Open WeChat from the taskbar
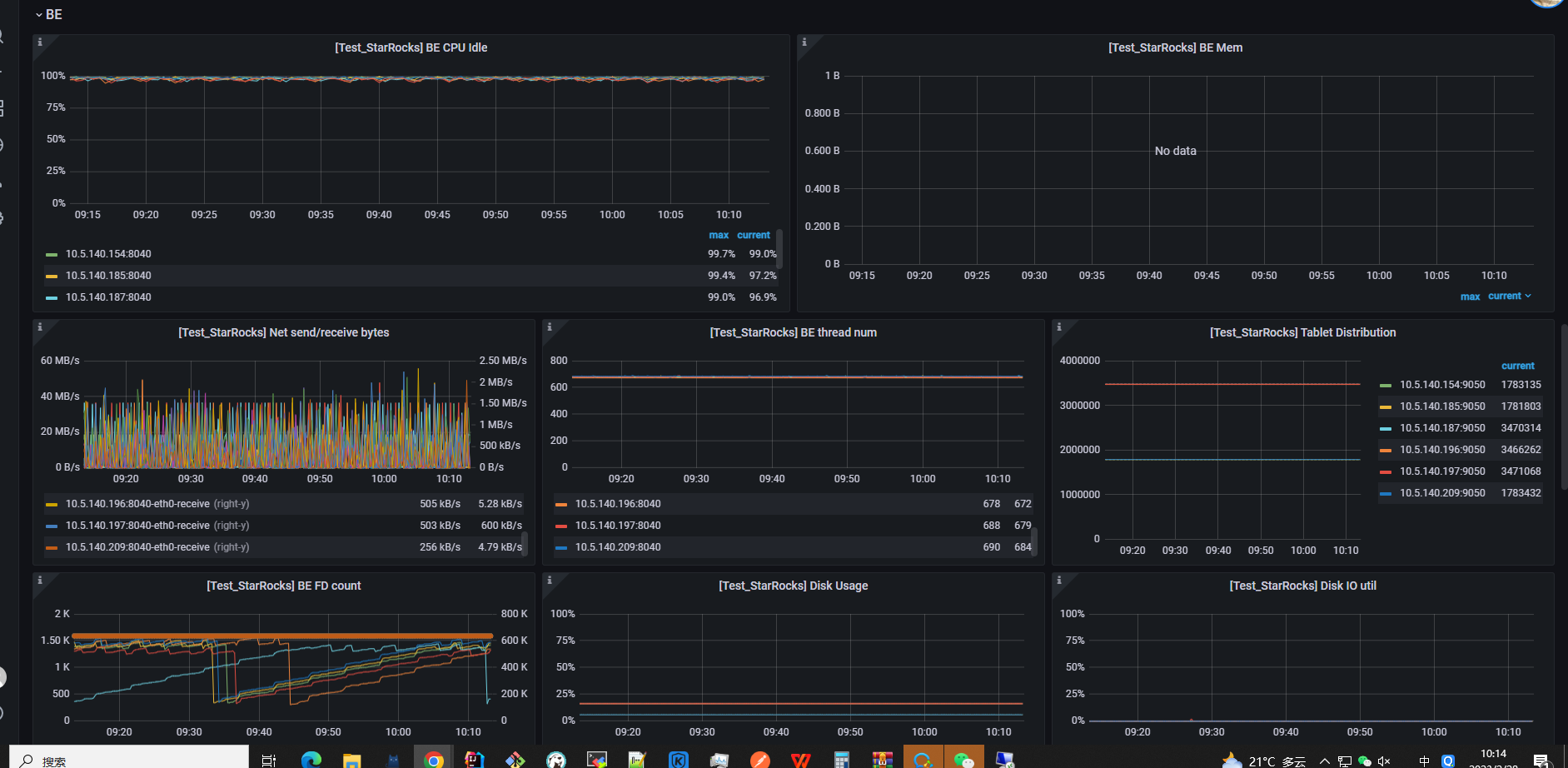 [x=963, y=760]
